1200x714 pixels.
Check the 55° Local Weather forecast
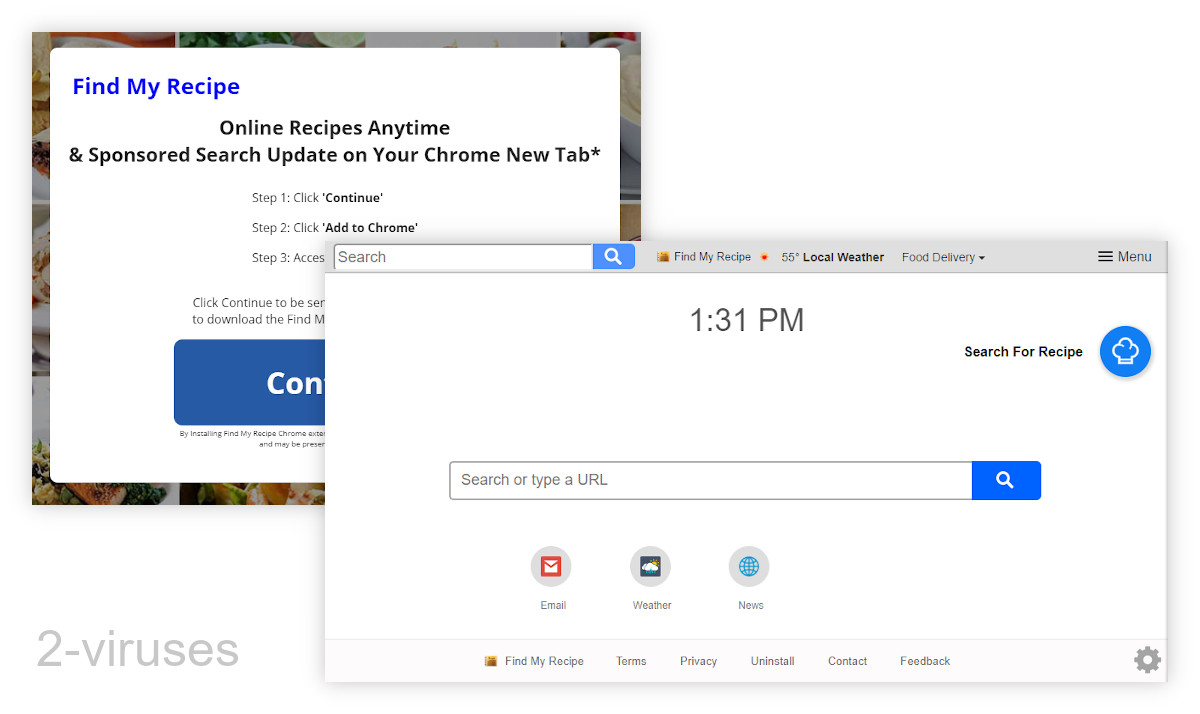(x=833, y=257)
